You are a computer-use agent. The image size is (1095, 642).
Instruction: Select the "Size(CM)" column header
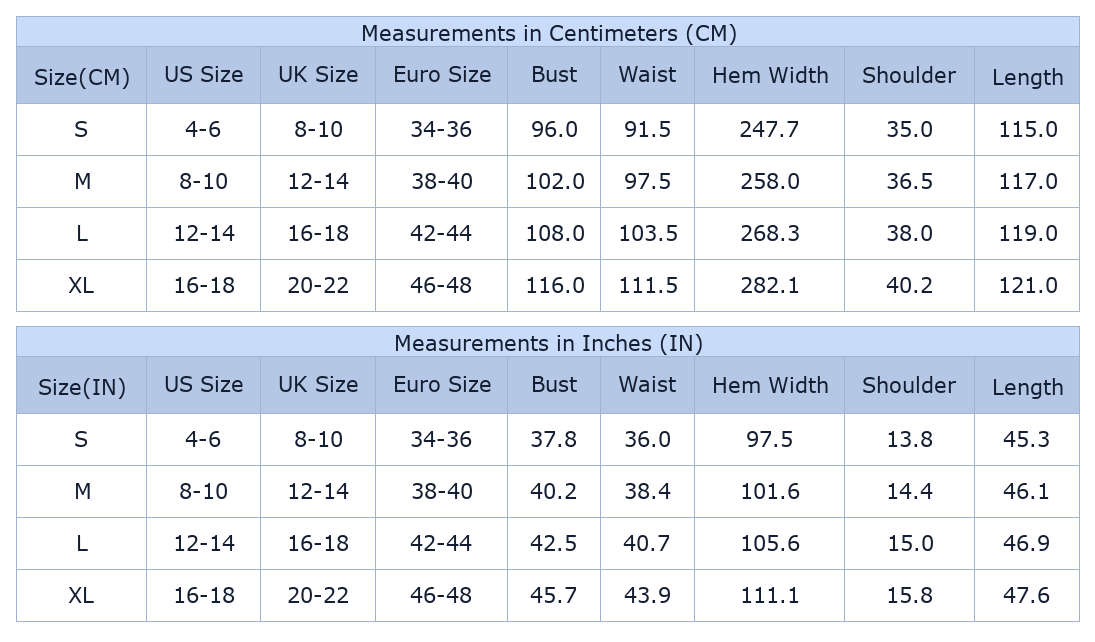click(82, 77)
